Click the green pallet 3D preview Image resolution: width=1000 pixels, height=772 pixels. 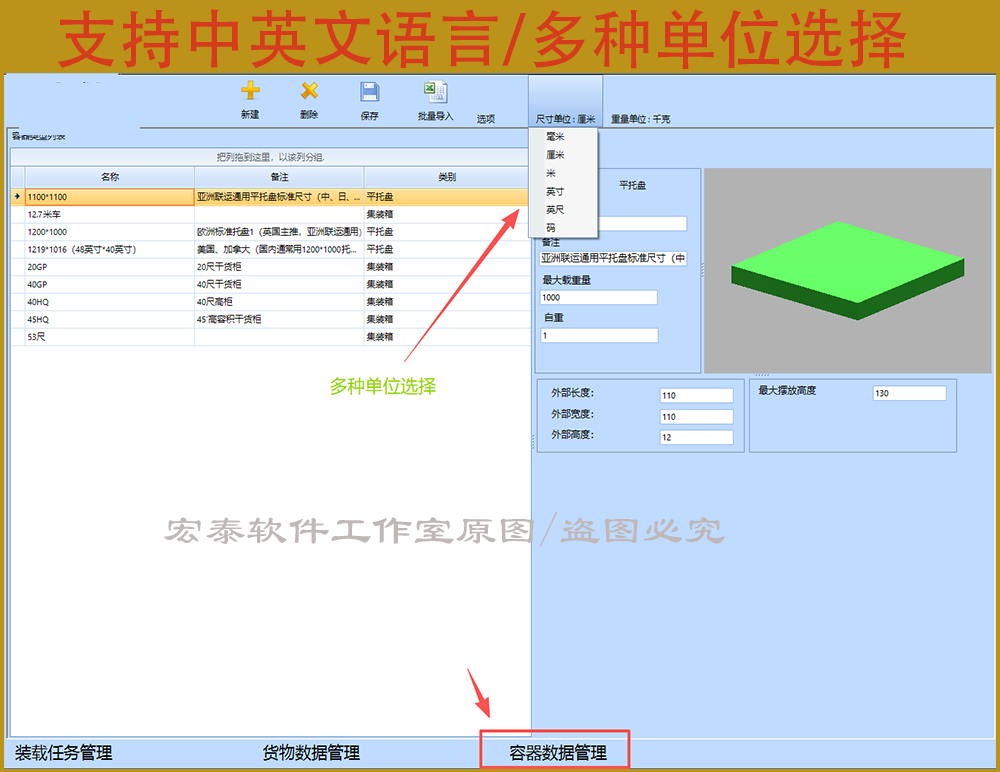(x=848, y=271)
